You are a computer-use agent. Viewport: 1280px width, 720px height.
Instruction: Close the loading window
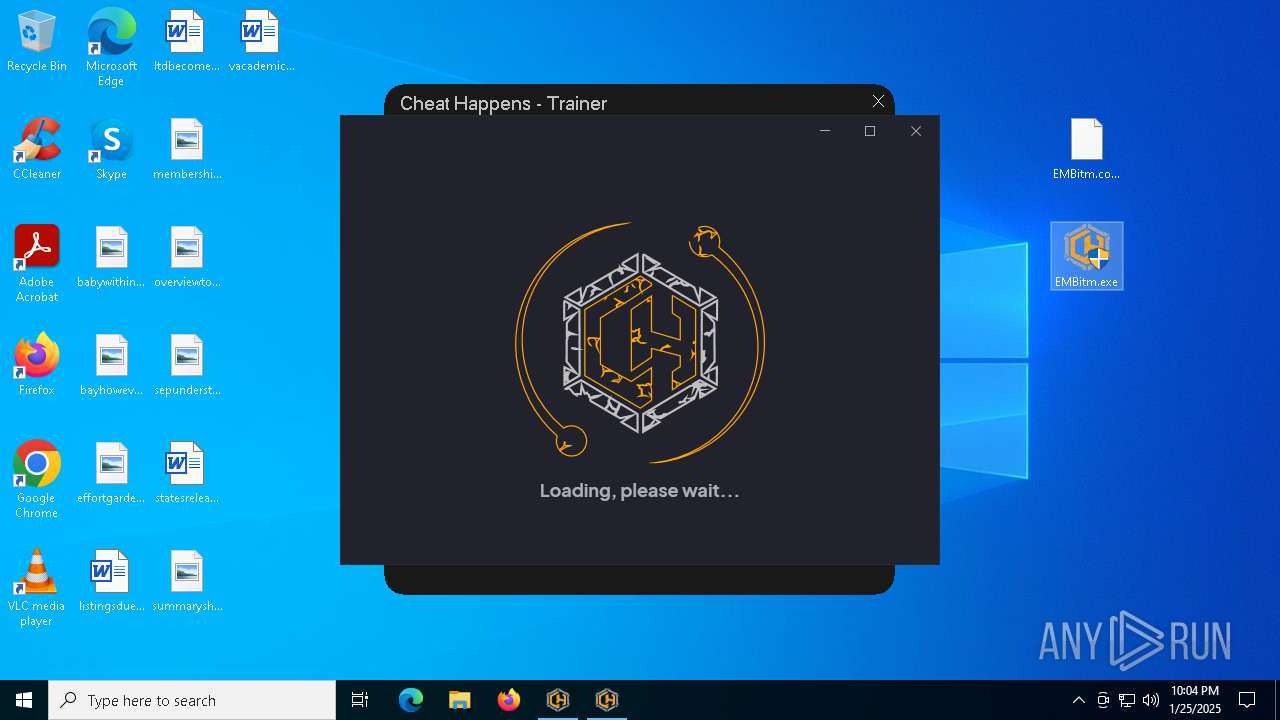point(916,131)
